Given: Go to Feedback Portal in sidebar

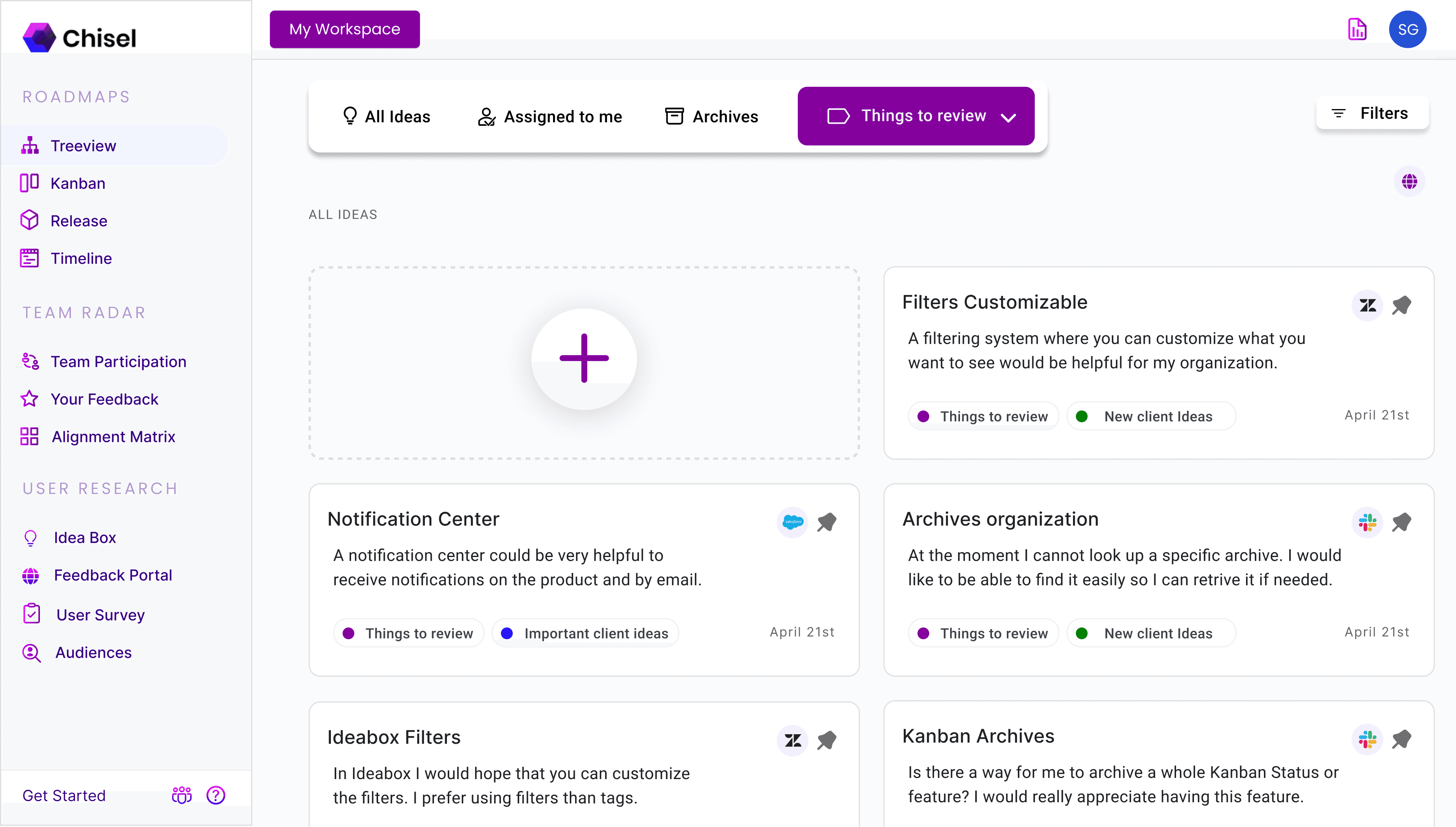Looking at the screenshot, I should (113, 575).
